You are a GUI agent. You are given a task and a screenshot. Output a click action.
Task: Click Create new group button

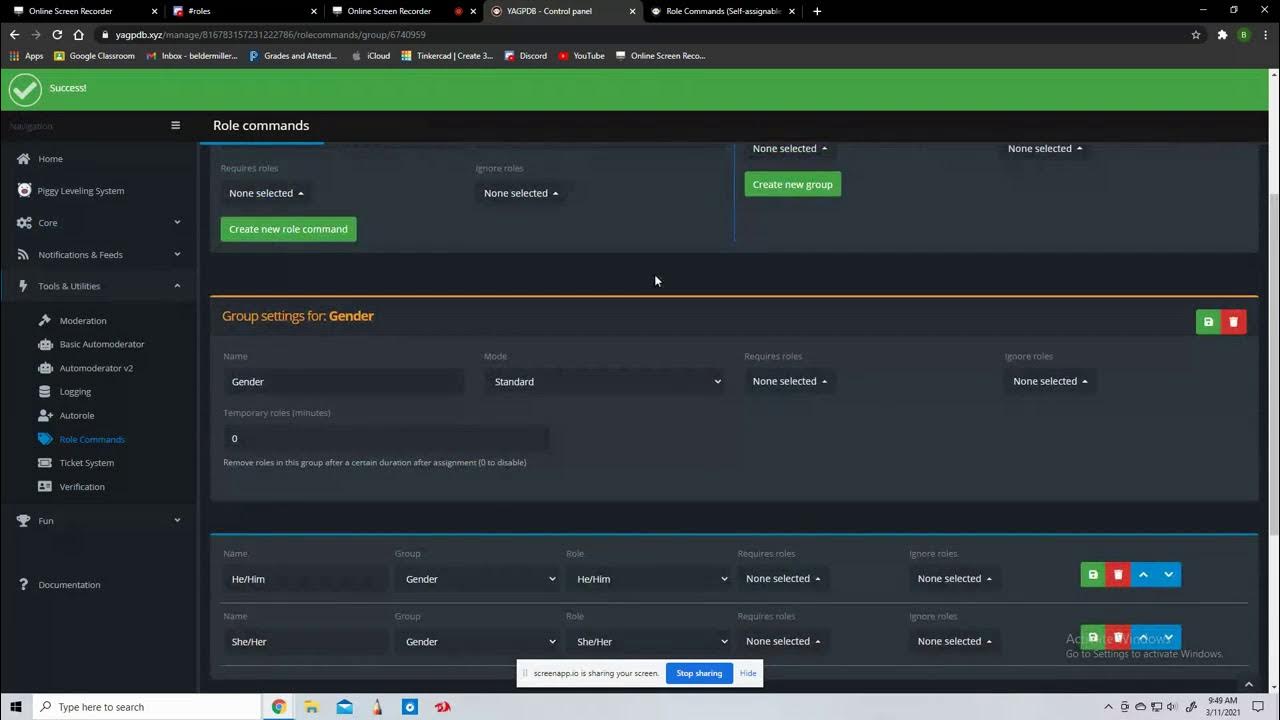pyautogui.click(x=792, y=184)
